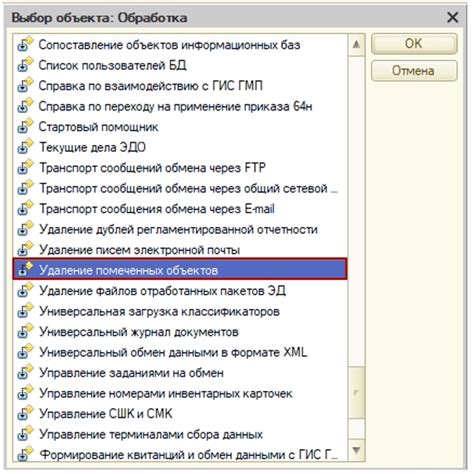Click the icon beside Список пользователей БД
This screenshot has width=474, height=474.
[x=25, y=65]
